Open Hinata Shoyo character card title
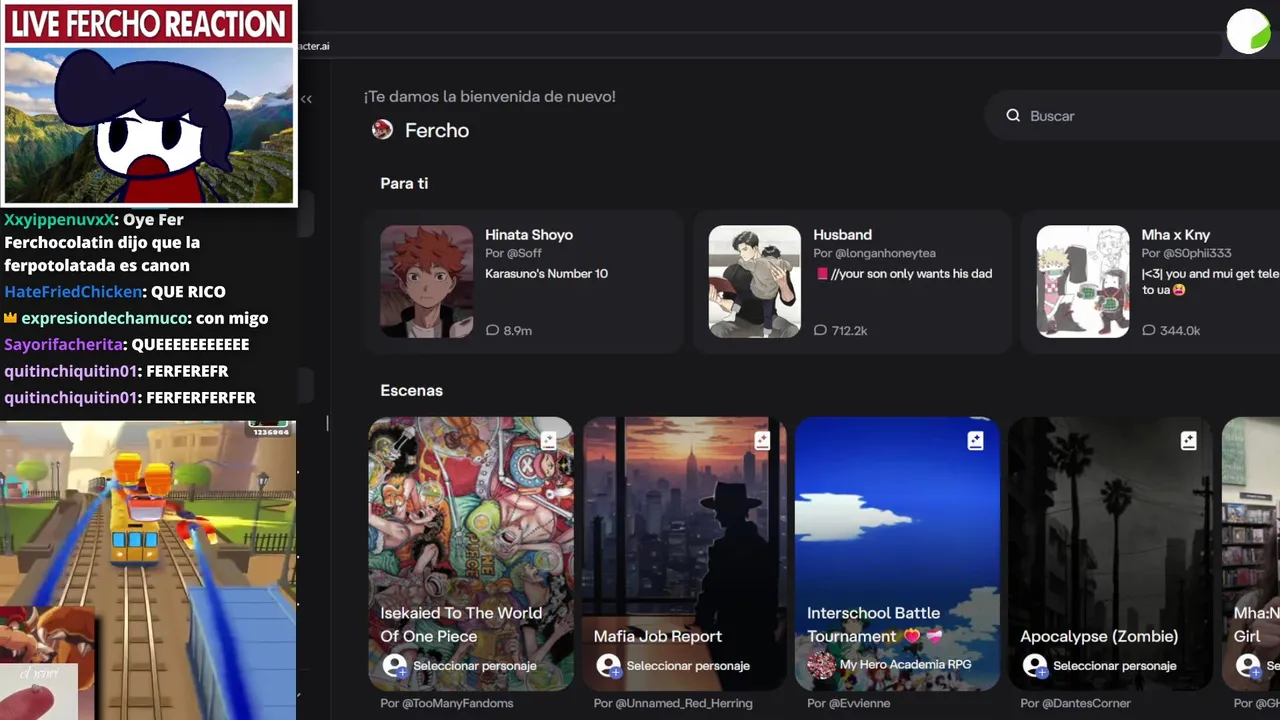 click(529, 235)
